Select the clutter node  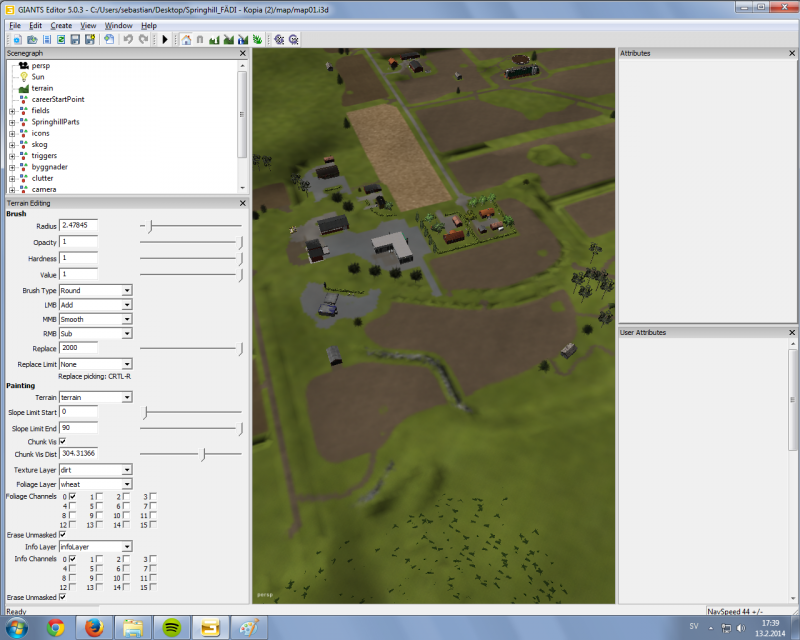pos(42,178)
